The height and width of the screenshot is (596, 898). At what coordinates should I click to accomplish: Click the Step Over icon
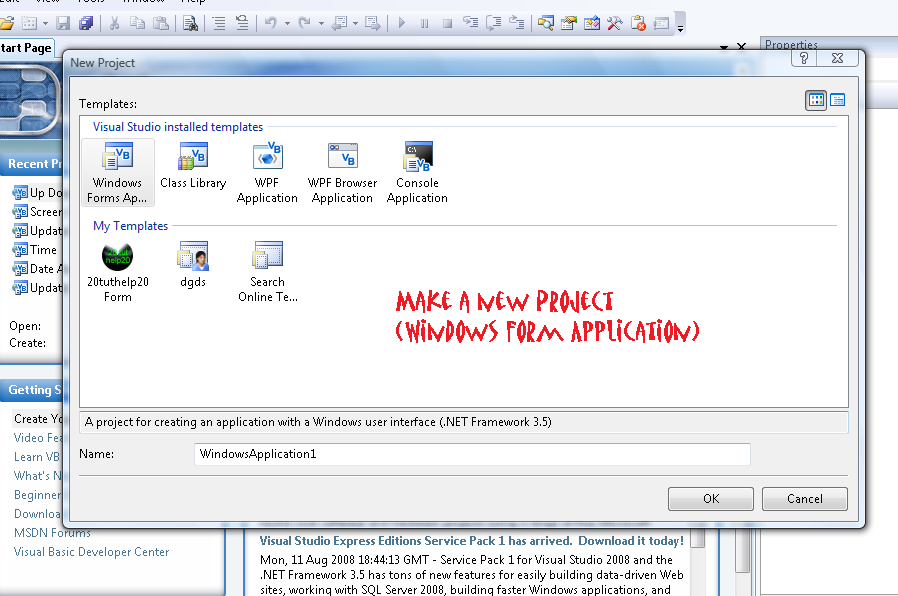coord(494,23)
